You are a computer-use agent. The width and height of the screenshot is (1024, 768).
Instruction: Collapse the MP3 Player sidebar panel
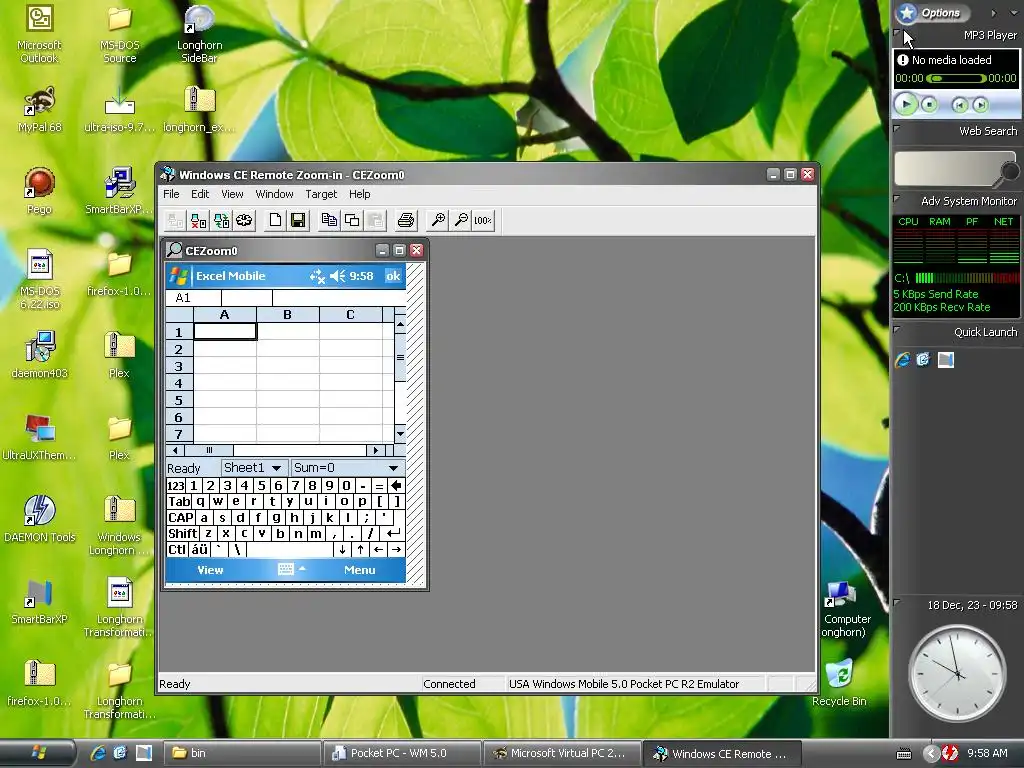[896, 32]
